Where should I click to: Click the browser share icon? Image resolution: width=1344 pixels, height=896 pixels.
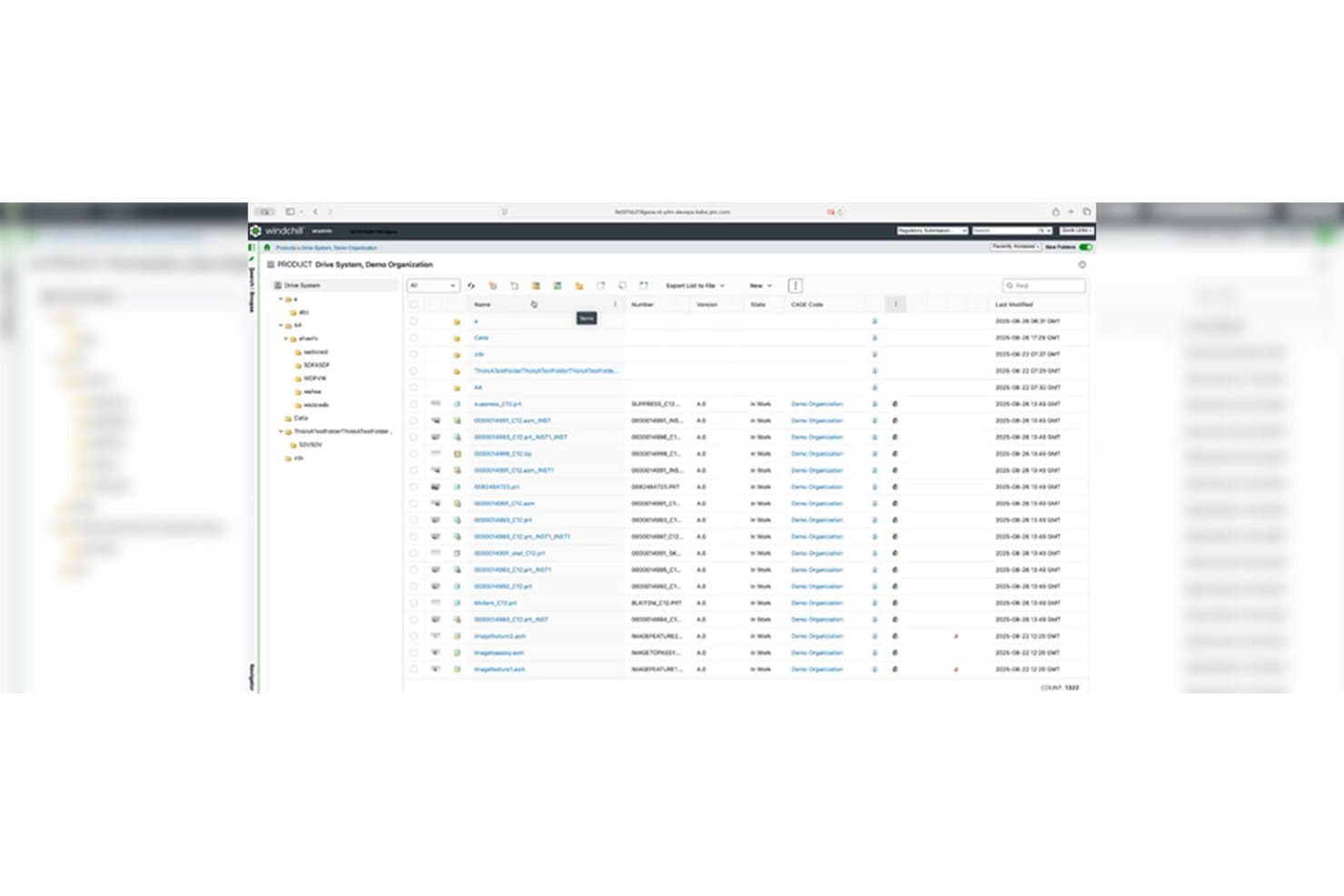(1055, 212)
